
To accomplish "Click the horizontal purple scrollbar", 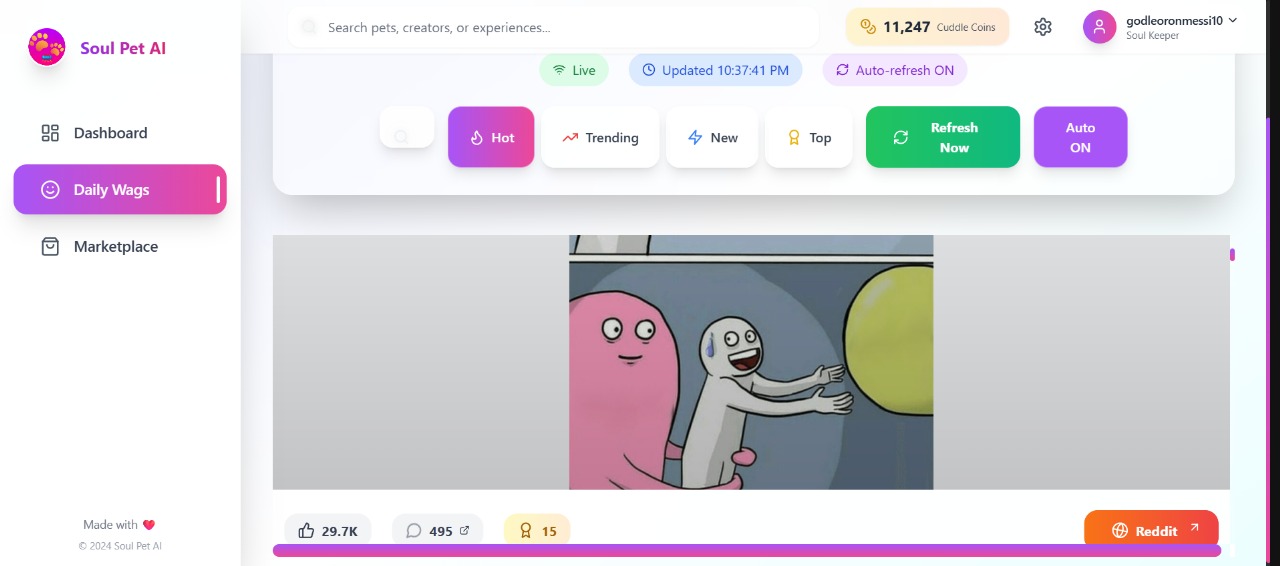I will [747, 550].
